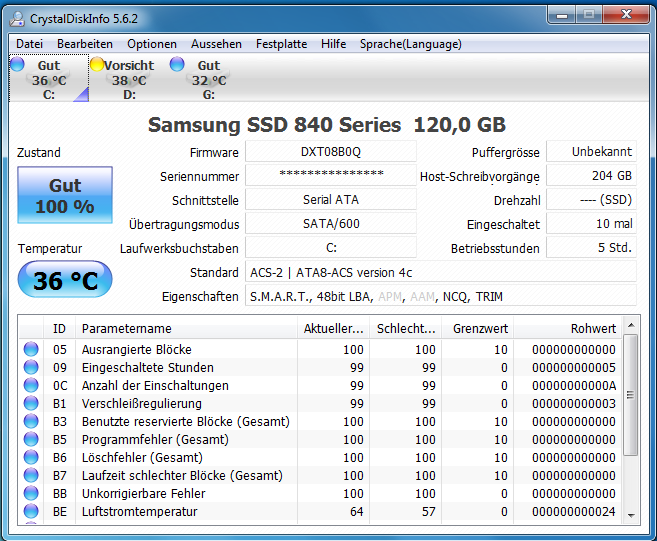Select the Anzahl der Einschaltungen row name
Viewport: 657px width, 541px height.
click(x=155, y=385)
